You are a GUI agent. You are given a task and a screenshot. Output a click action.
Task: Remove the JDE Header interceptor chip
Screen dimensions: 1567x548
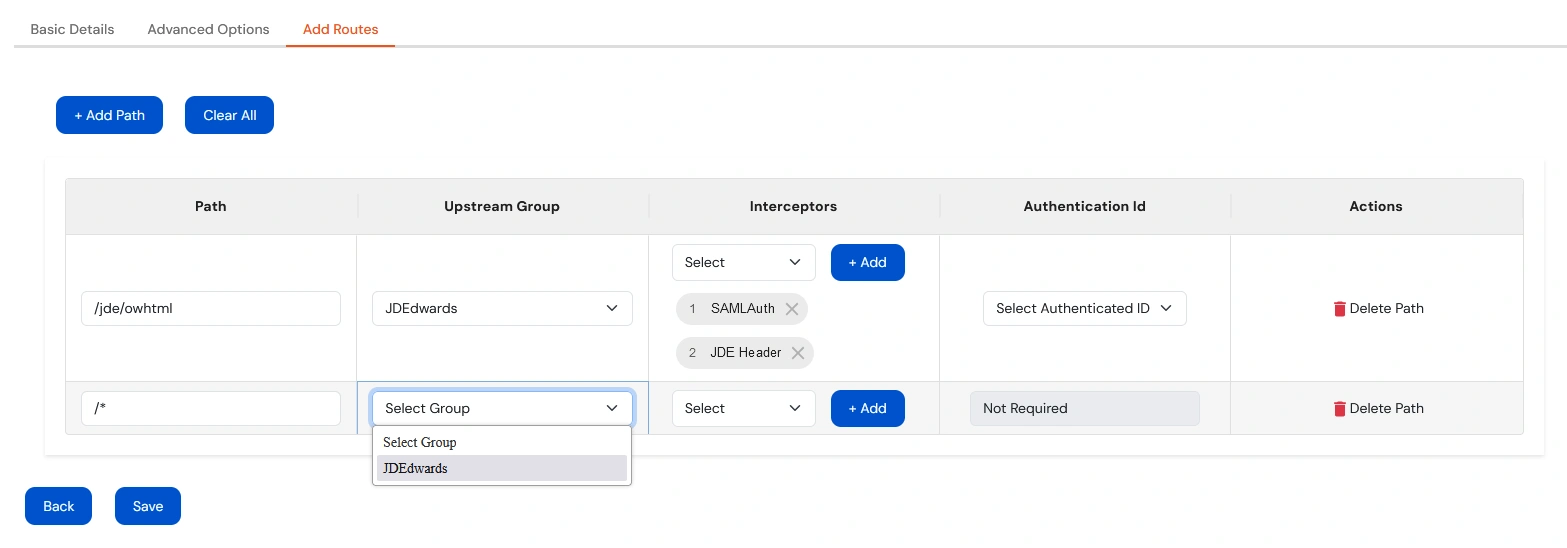tap(798, 353)
